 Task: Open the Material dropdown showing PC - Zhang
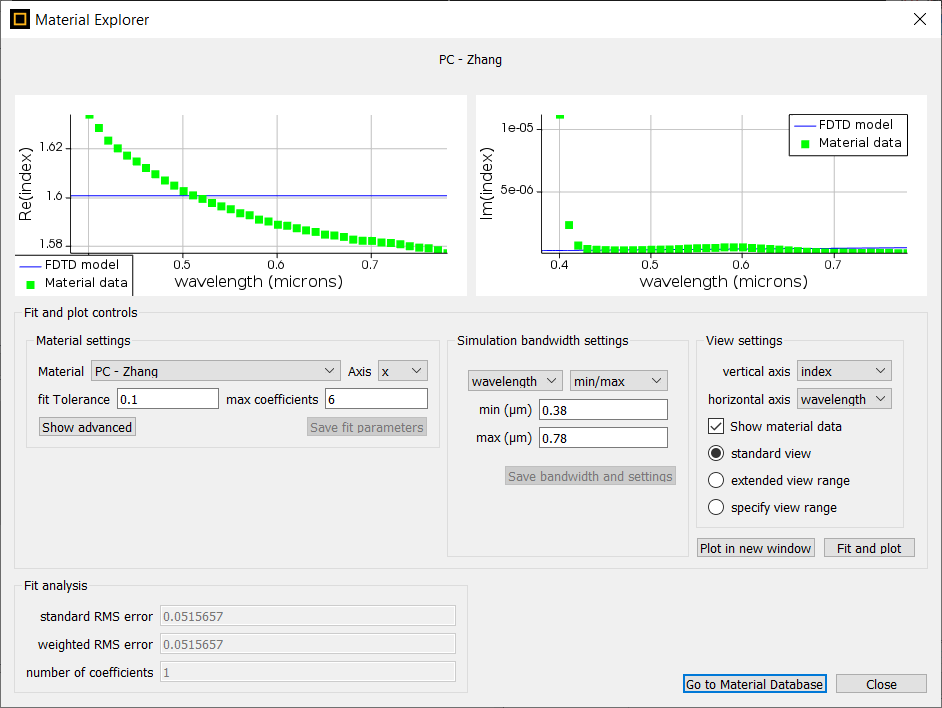click(x=216, y=371)
